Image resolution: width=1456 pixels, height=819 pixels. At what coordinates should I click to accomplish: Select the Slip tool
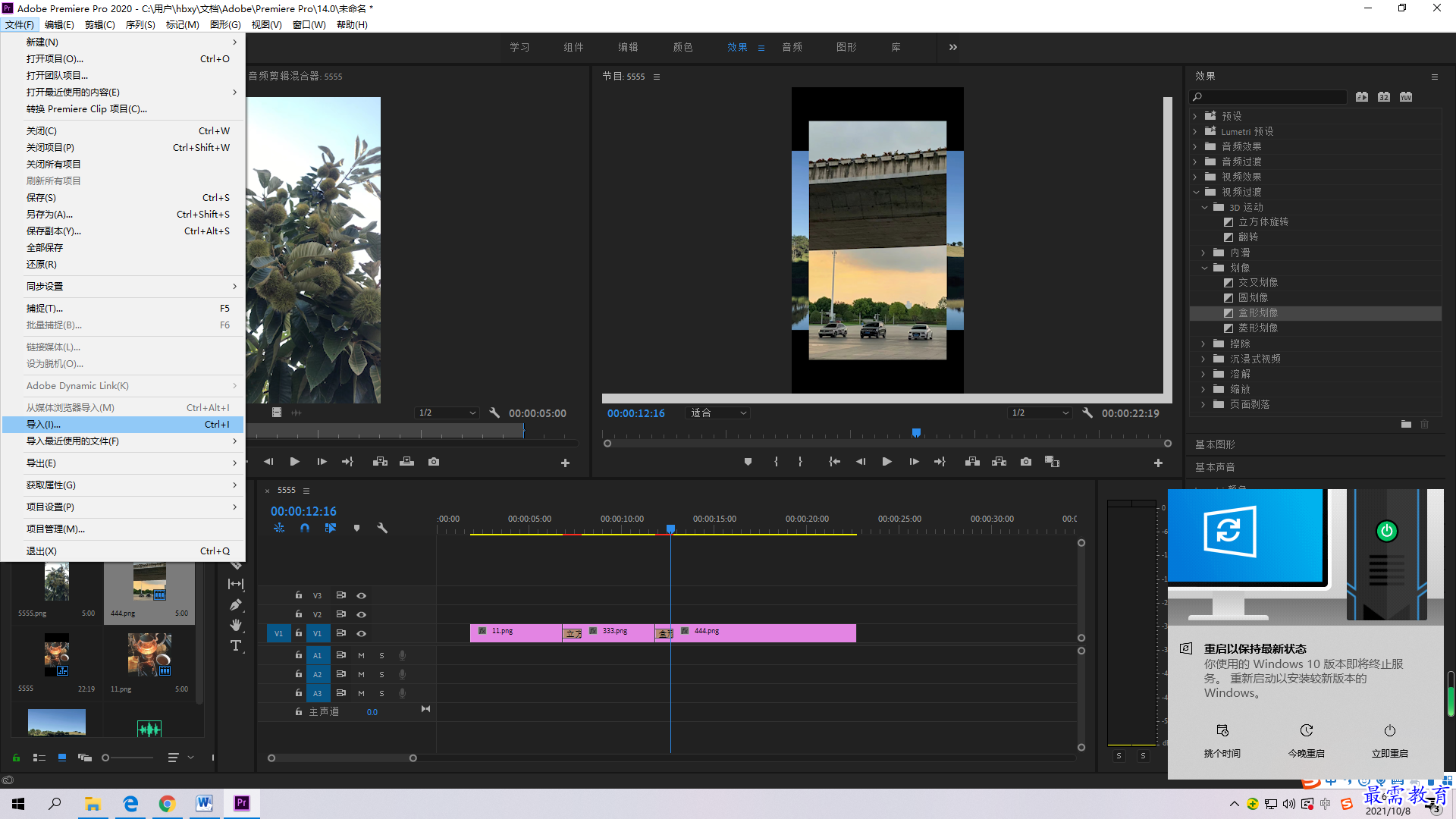point(236,584)
